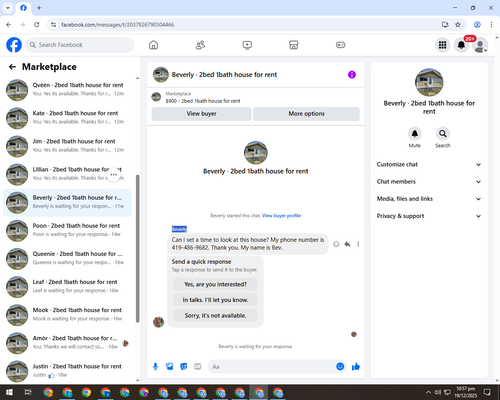Click Marketplace listing thumbnail in chat header
Viewport: 500px width, 400px height.
(156, 97)
